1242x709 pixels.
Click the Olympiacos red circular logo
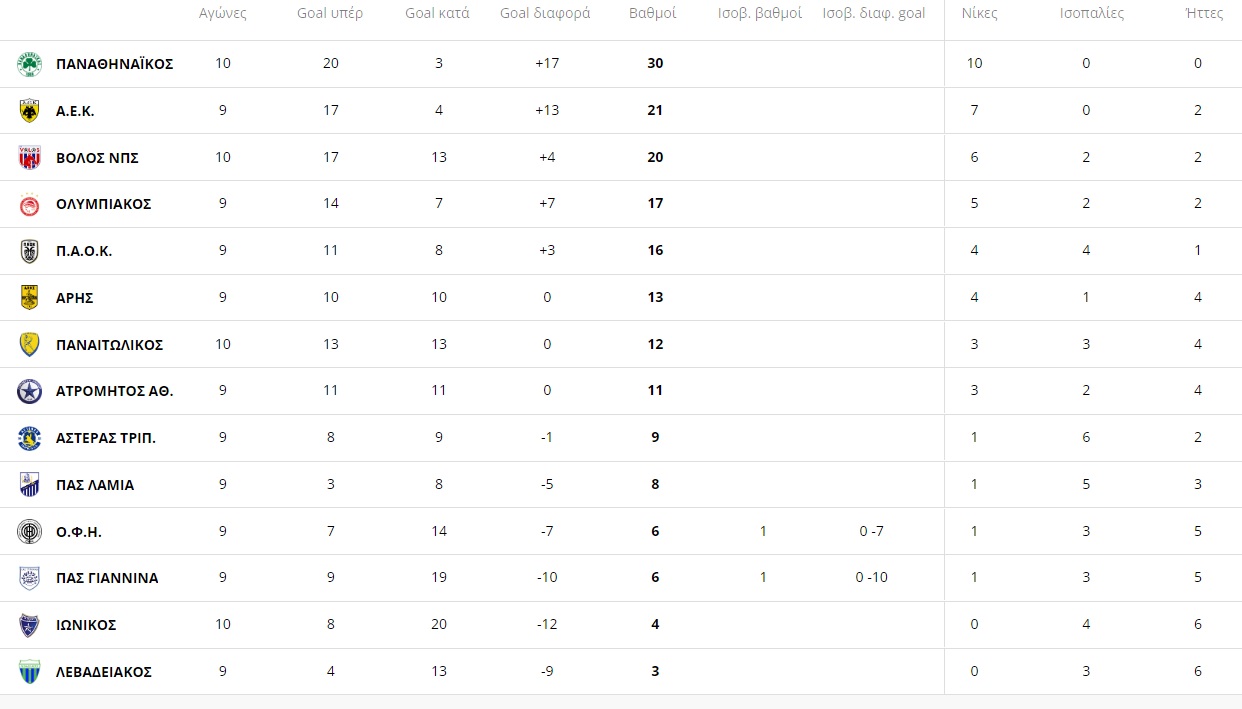pos(29,204)
